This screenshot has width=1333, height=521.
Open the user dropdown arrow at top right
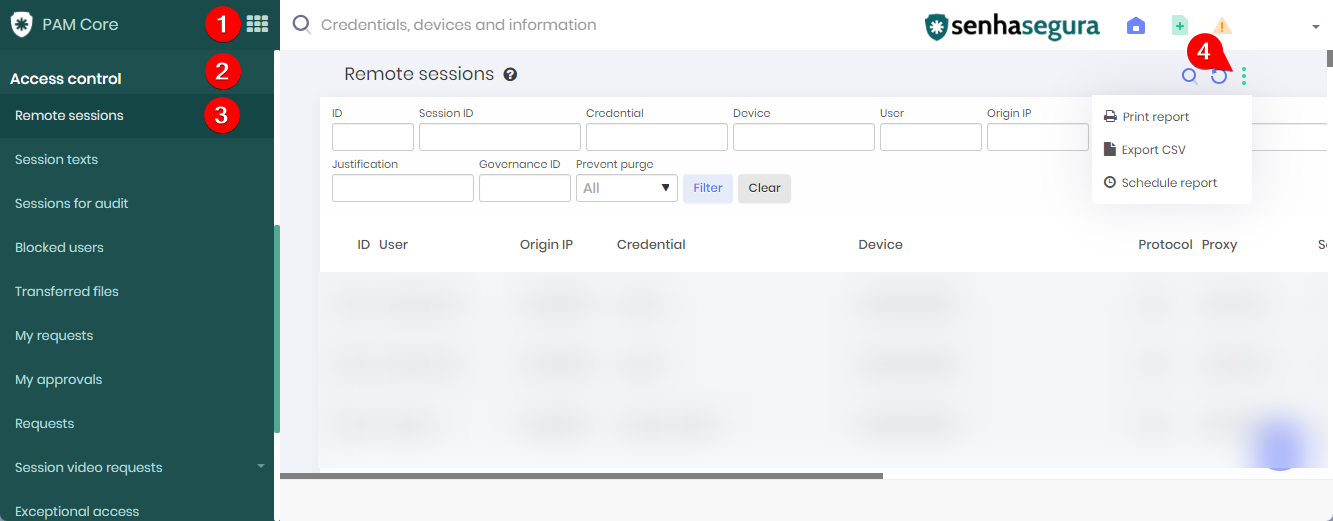pos(1316,27)
